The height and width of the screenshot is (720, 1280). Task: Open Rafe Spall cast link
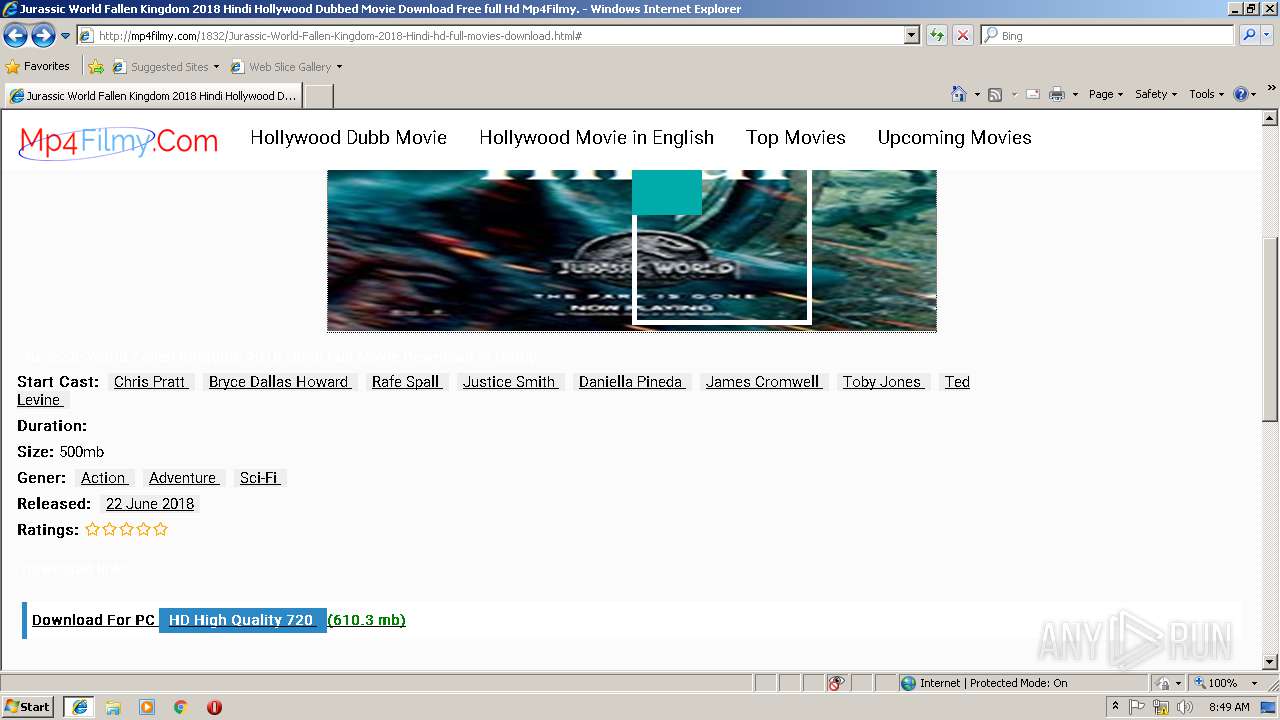(x=406, y=382)
